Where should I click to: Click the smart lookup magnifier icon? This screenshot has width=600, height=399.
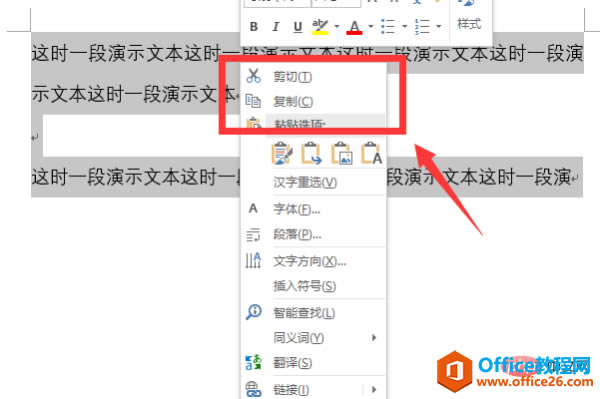point(253,312)
